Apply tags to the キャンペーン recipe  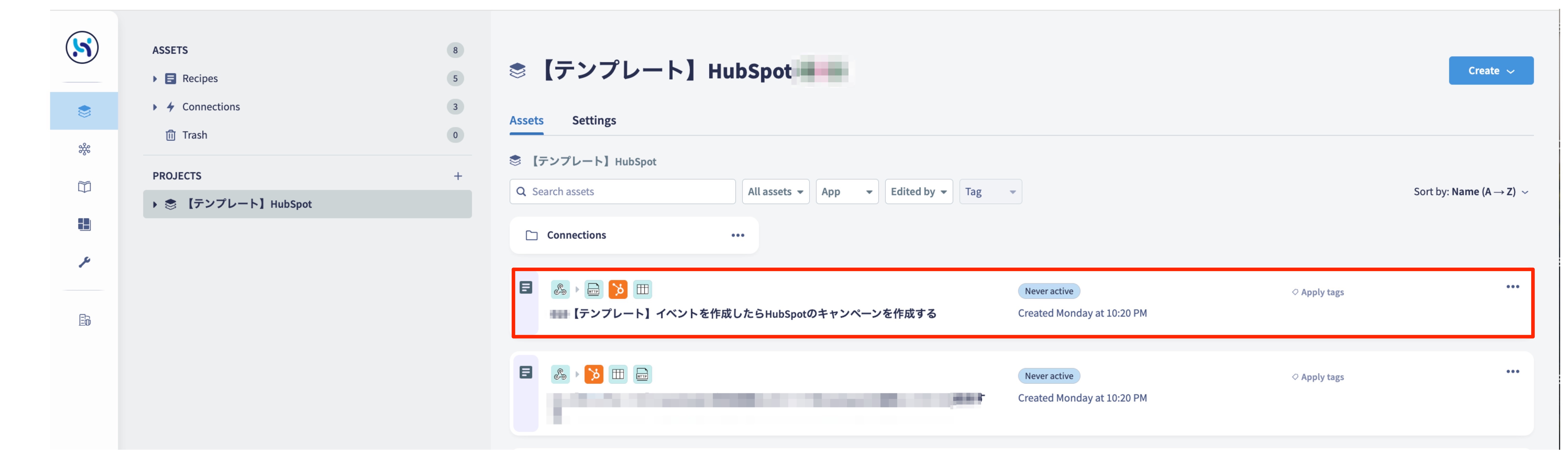[1318, 292]
